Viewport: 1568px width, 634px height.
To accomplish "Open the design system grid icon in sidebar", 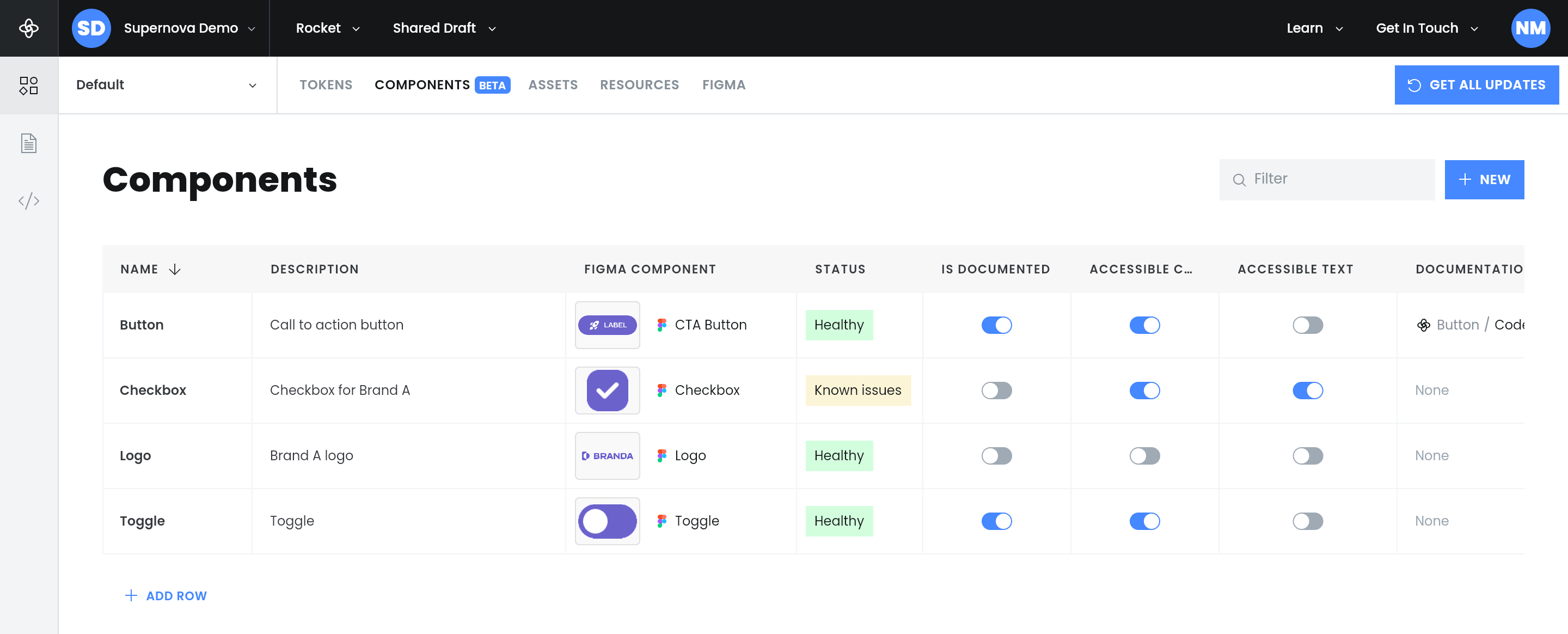I will (29, 86).
